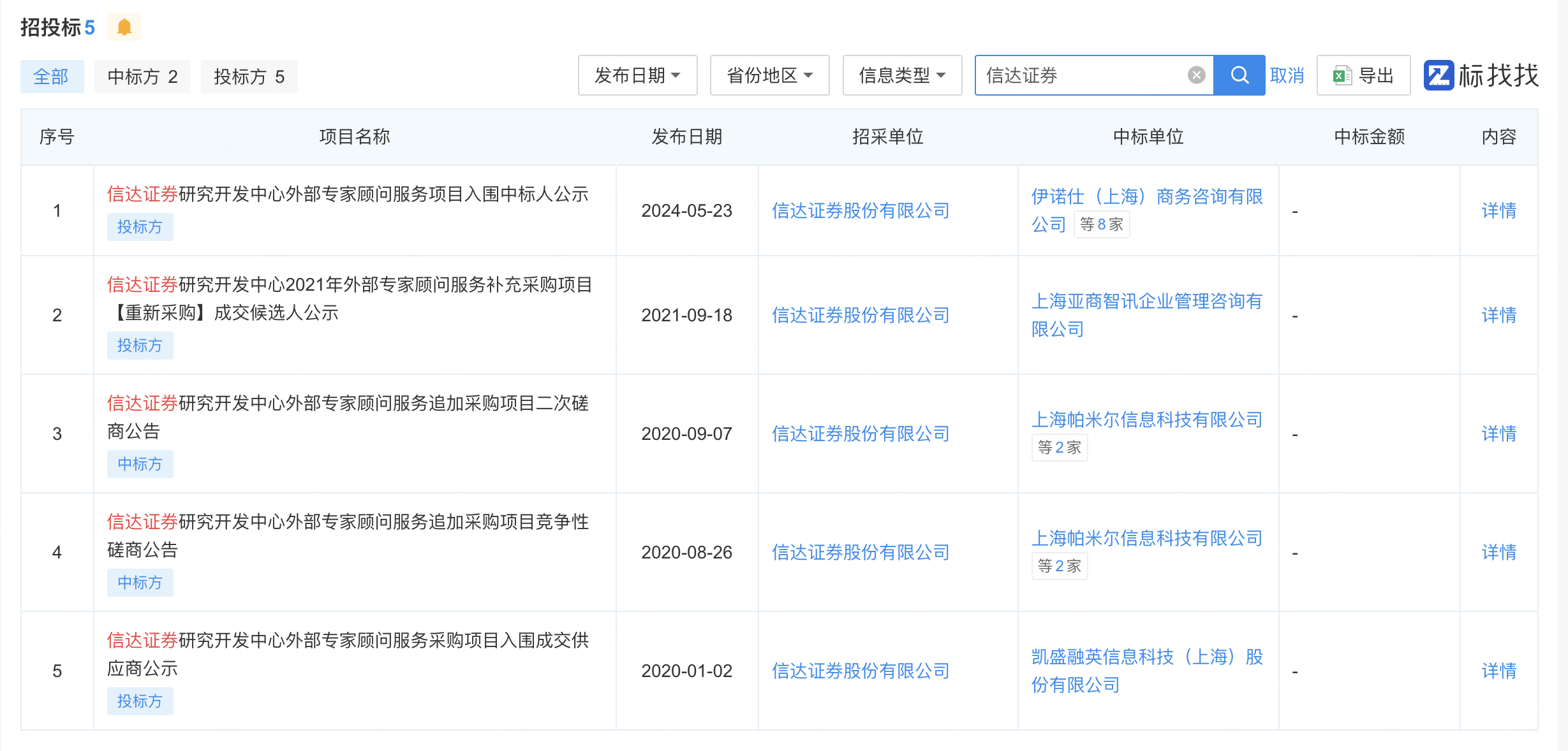
Task: Select the 全部 tab
Action: (x=52, y=77)
